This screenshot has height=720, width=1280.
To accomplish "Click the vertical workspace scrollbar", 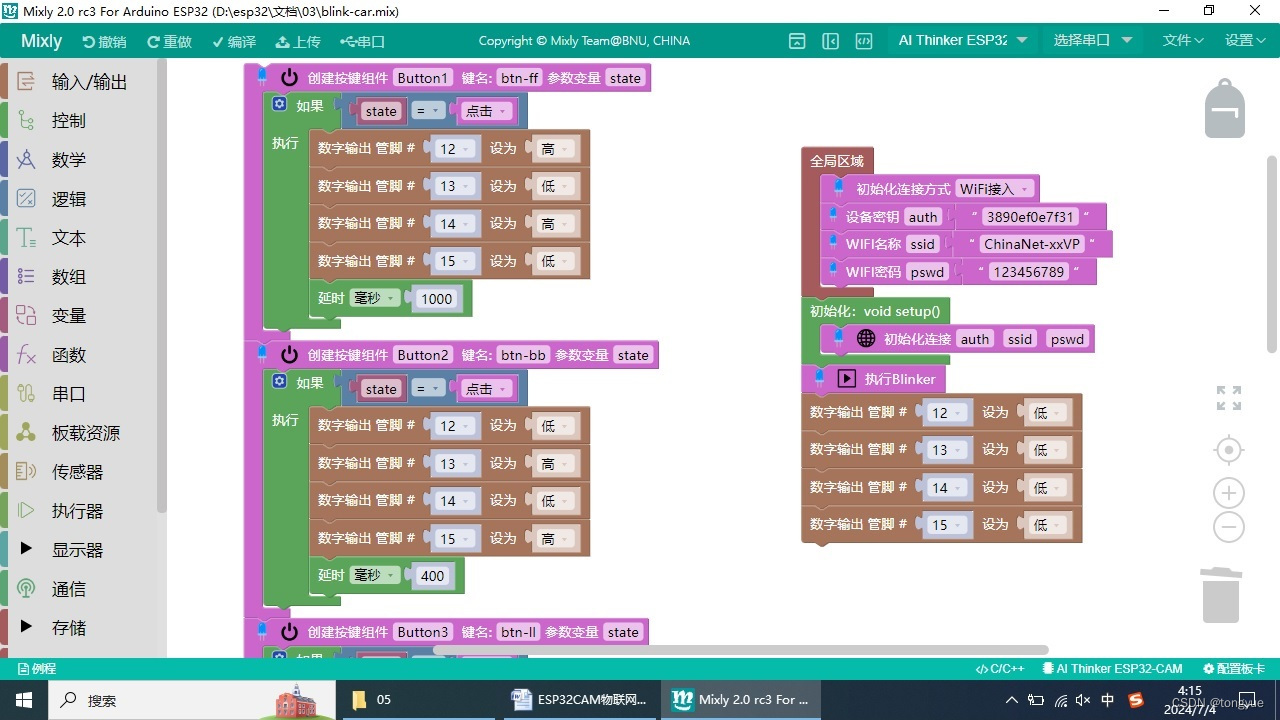I will (x=1272, y=254).
